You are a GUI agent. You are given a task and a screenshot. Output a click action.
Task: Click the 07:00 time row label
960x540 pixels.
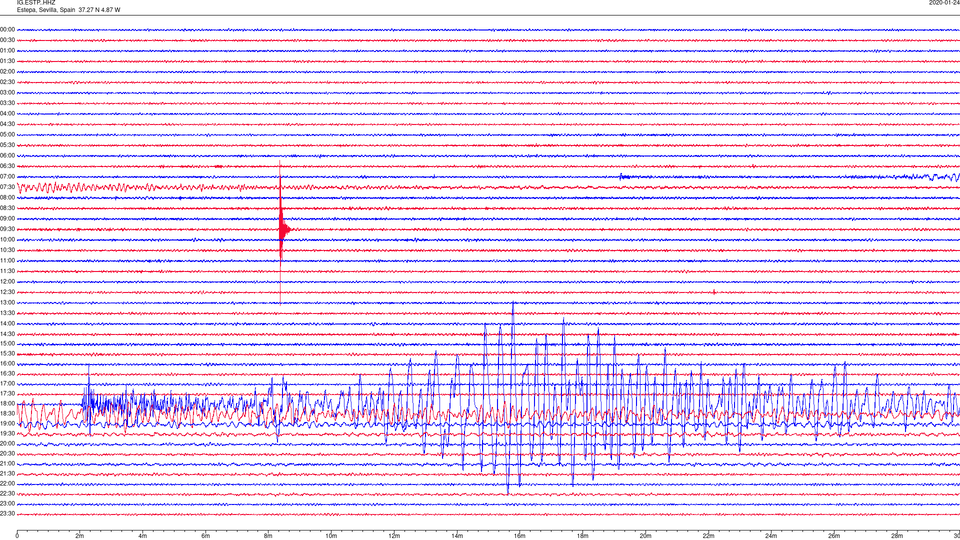coord(7,177)
